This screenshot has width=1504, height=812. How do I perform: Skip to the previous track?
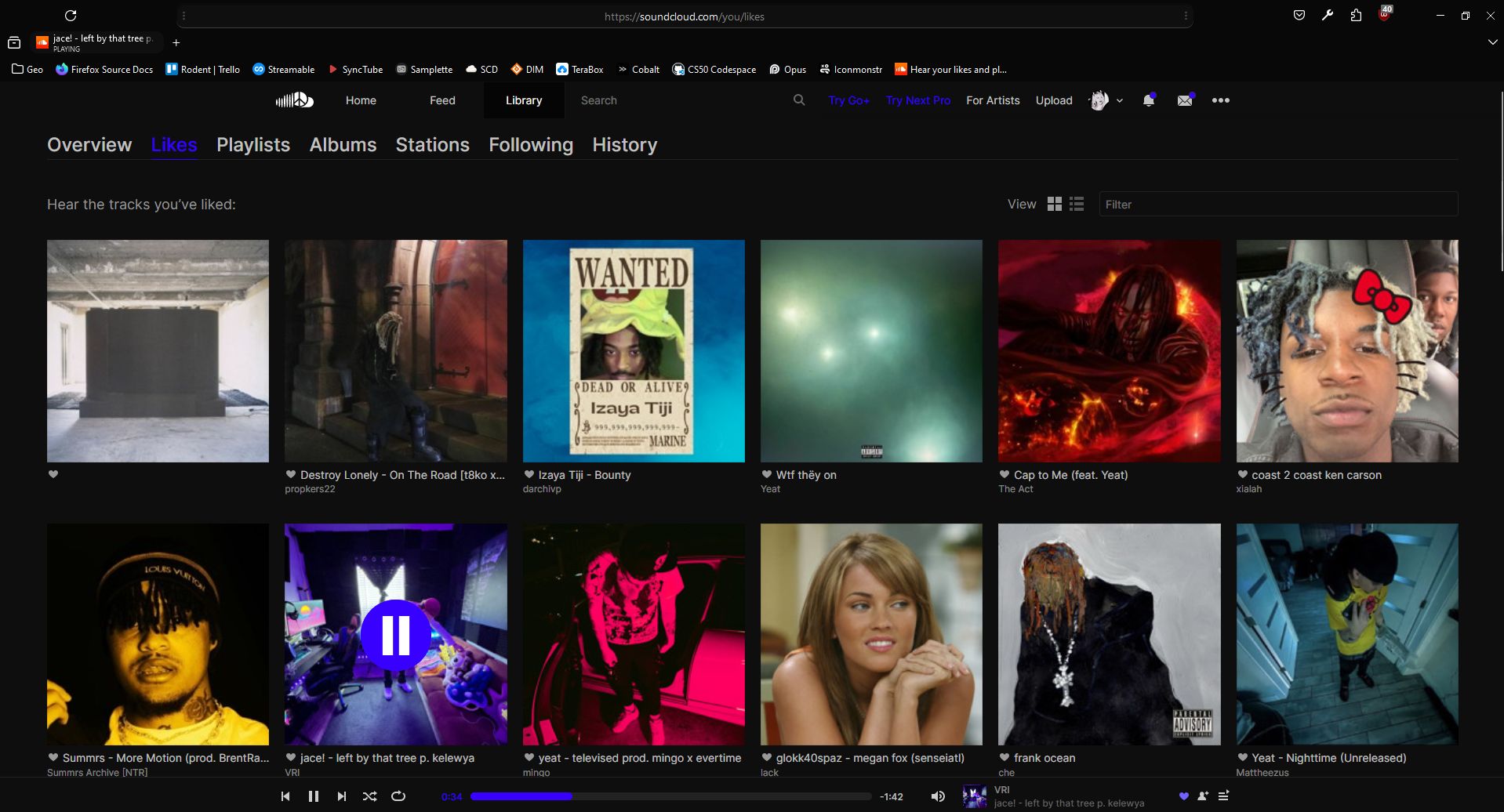pyautogui.click(x=285, y=796)
